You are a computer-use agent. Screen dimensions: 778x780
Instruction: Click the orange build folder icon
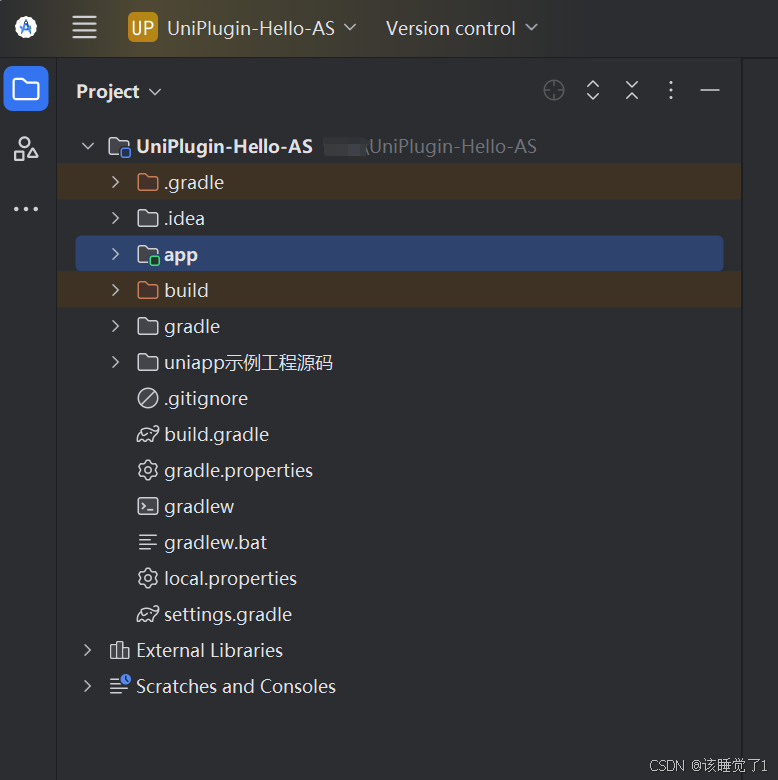[x=148, y=290]
